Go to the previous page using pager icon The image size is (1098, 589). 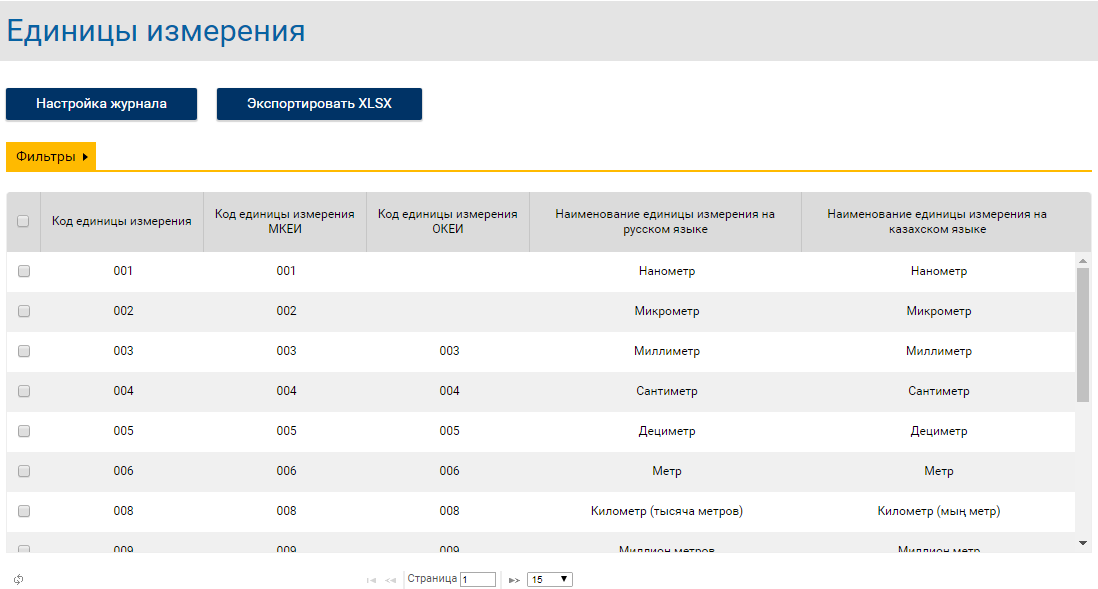pos(390,580)
